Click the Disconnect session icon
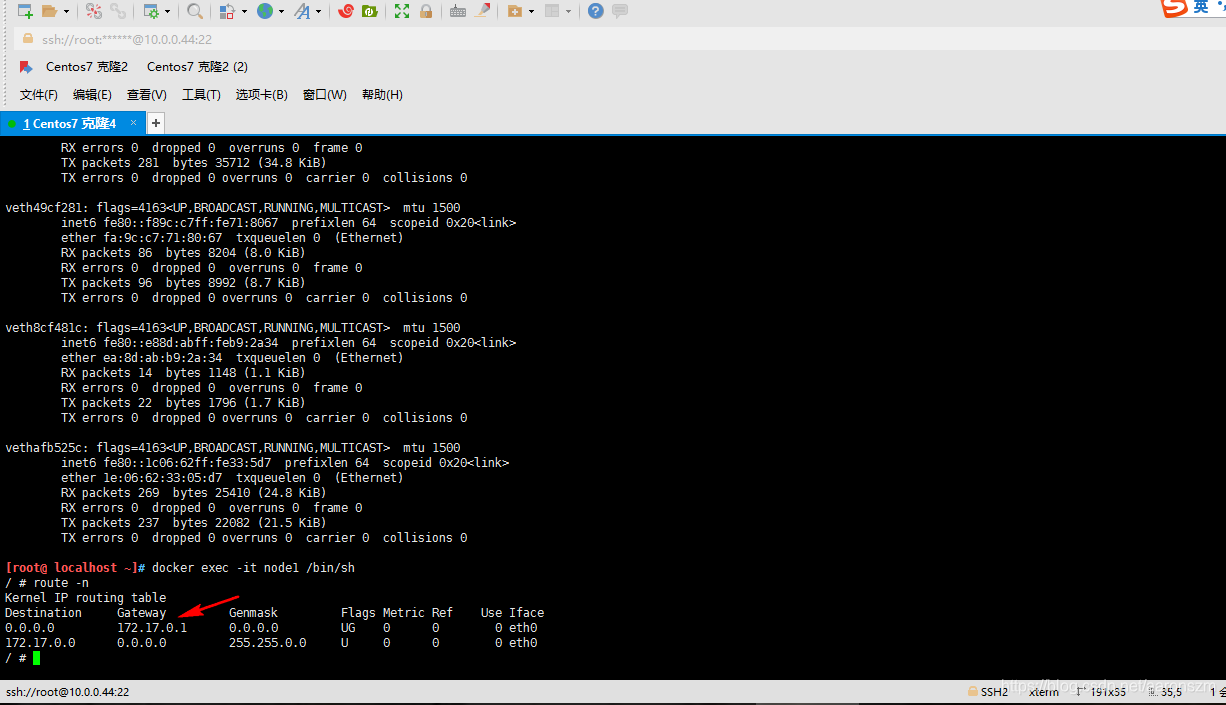 coord(94,11)
